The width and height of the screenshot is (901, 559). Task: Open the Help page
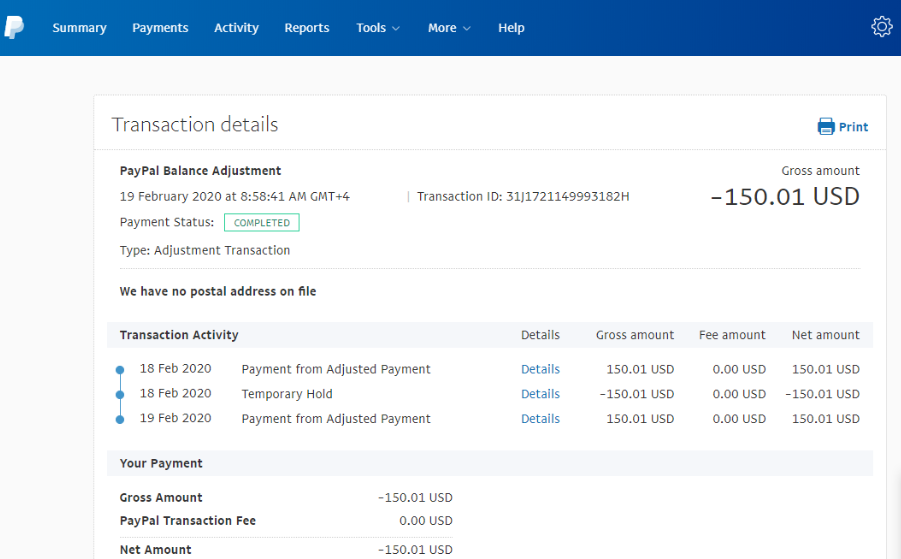[511, 28]
